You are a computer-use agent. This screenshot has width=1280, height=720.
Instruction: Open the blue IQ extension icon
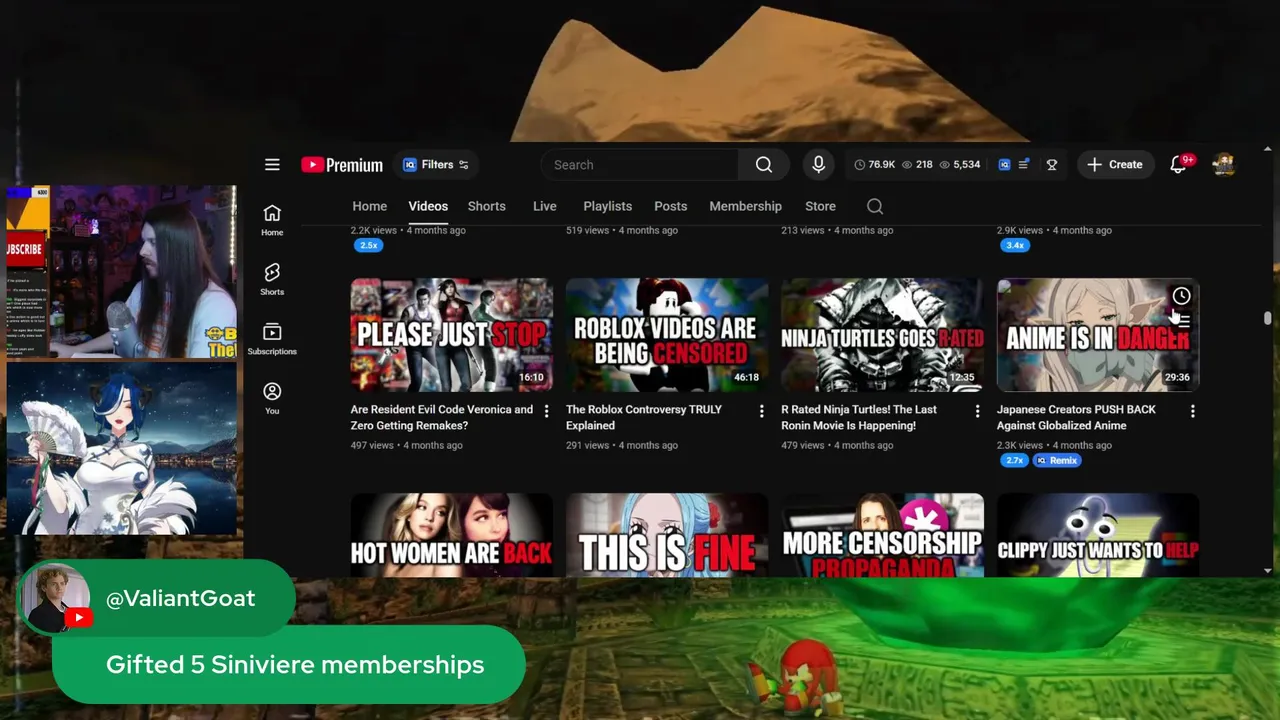(1004, 165)
